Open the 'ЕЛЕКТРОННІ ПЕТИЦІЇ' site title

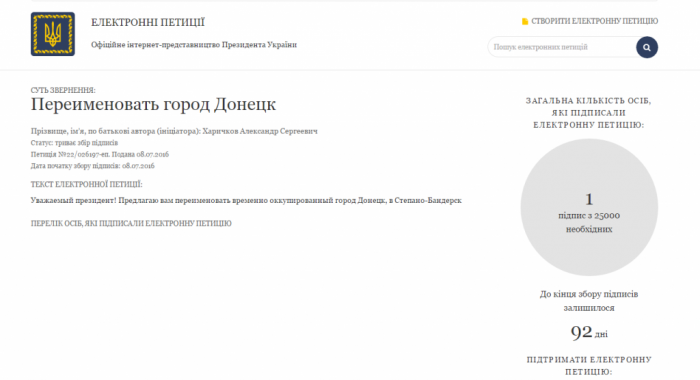[x=148, y=22]
